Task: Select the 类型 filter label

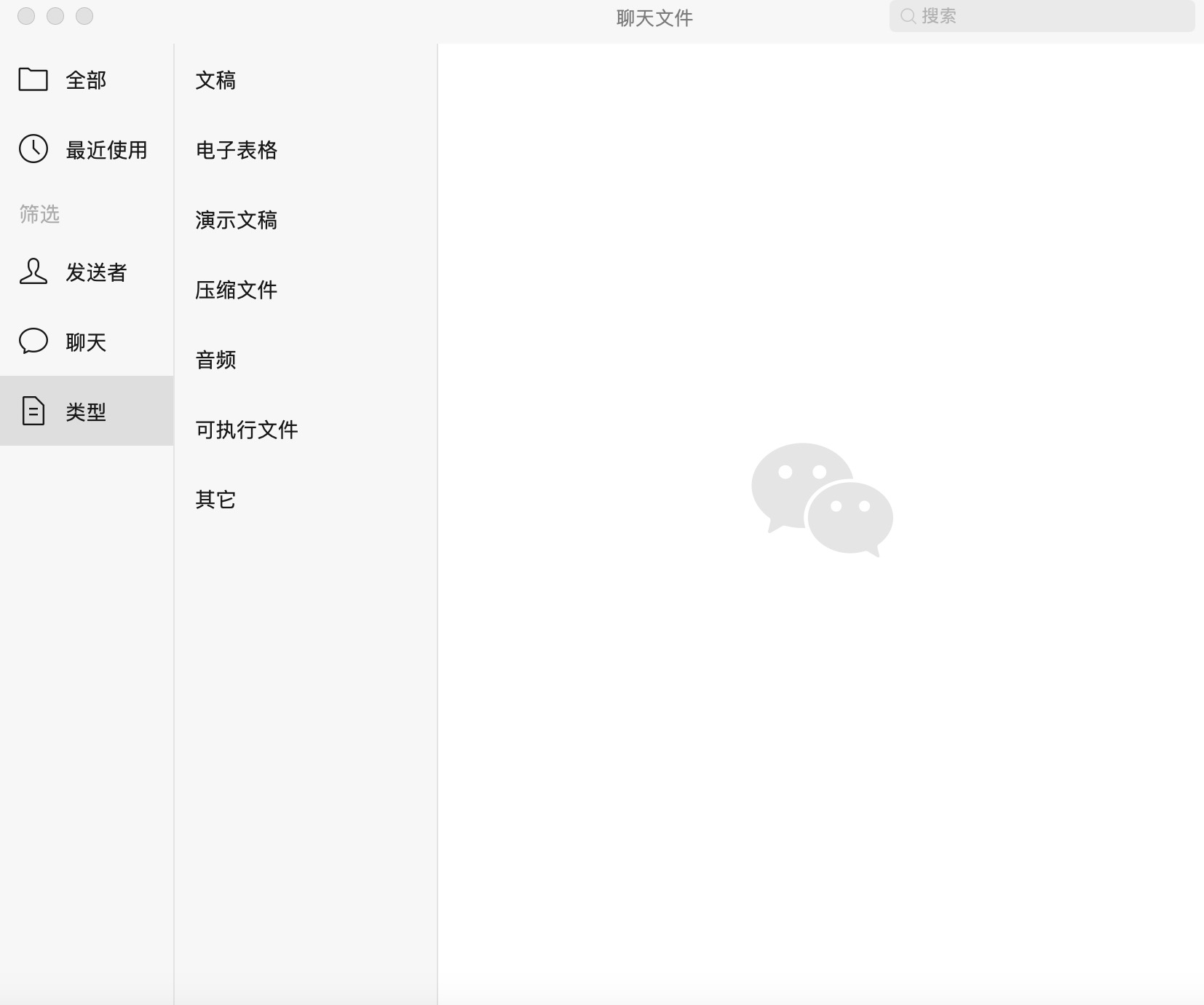Action: pyautogui.click(x=86, y=412)
